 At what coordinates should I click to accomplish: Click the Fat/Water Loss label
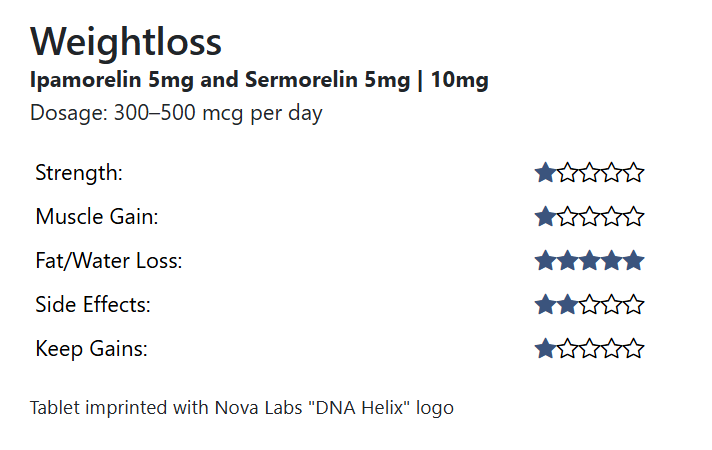tap(109, 261)
